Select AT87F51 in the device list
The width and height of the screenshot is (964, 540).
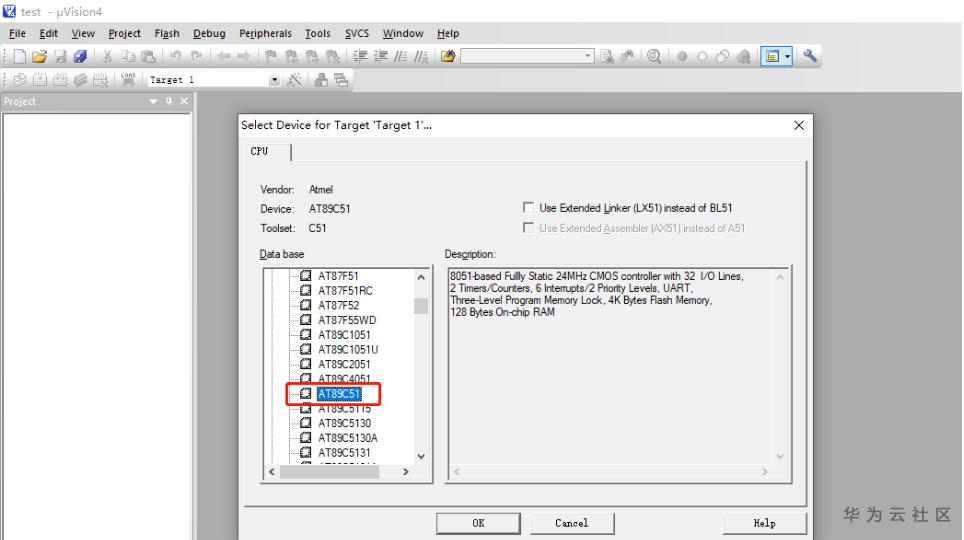[338, 276]
